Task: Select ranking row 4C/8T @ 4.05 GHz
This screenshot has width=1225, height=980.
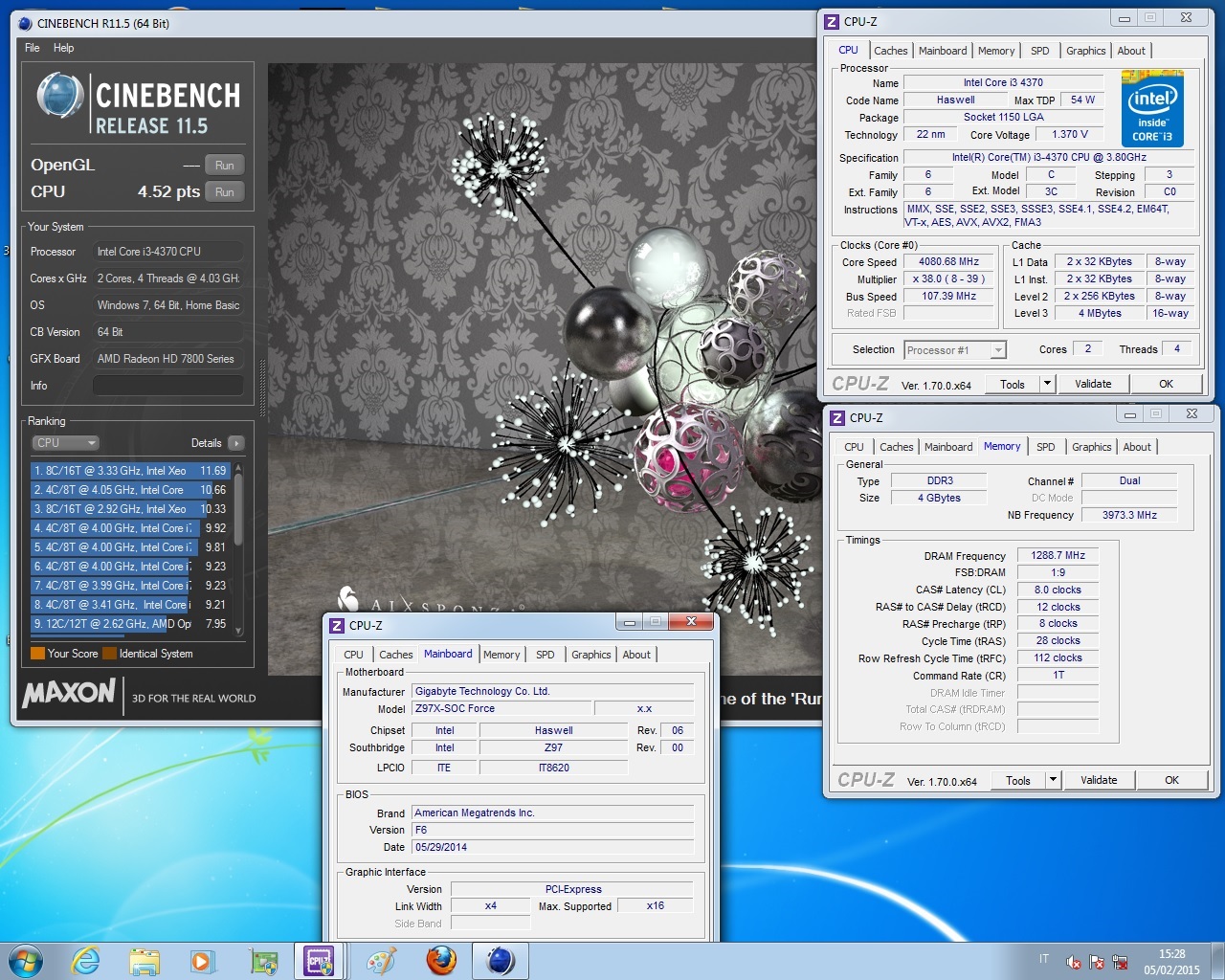Action: pyautogui.click(x=130, y=490)
